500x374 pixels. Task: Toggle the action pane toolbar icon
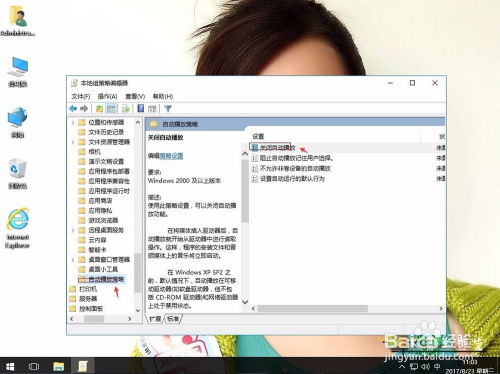(x=152, y=108)
